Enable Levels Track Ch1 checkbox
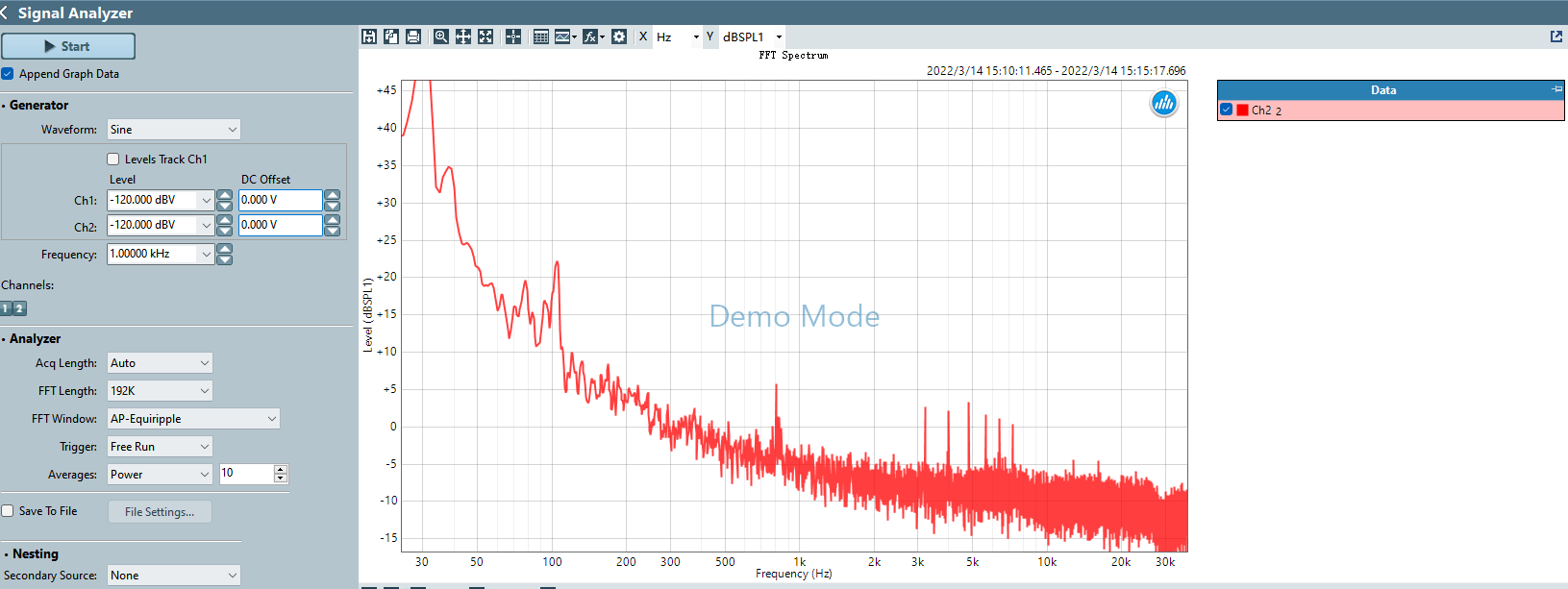The height and width of the screenshot is (589, 1568). pyautogui.click(x=113, y=160)
